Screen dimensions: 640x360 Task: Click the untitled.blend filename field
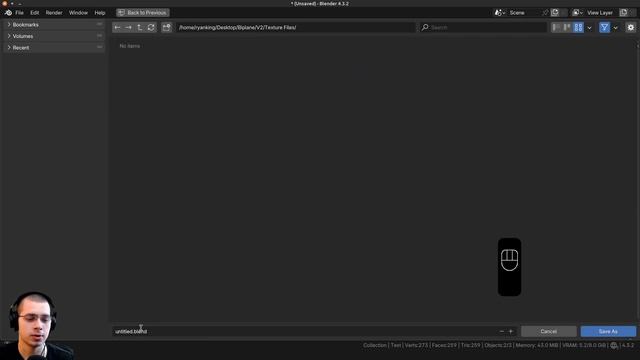tap(304, 331)
